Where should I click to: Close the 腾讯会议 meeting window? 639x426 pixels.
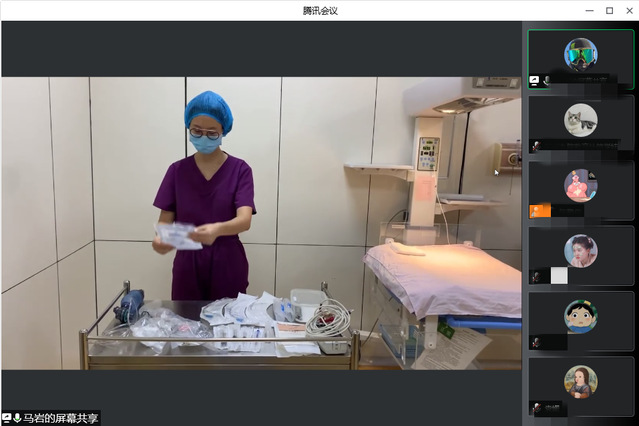click(x=628, y=10)
